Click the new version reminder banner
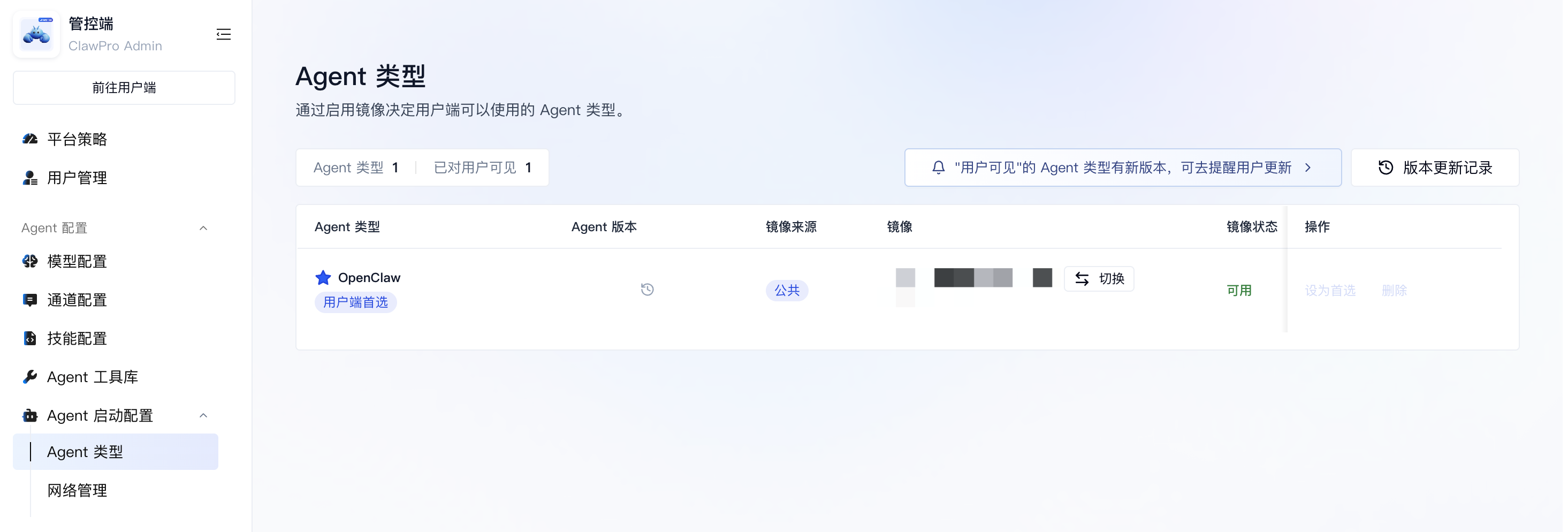 coord(1122,168)
